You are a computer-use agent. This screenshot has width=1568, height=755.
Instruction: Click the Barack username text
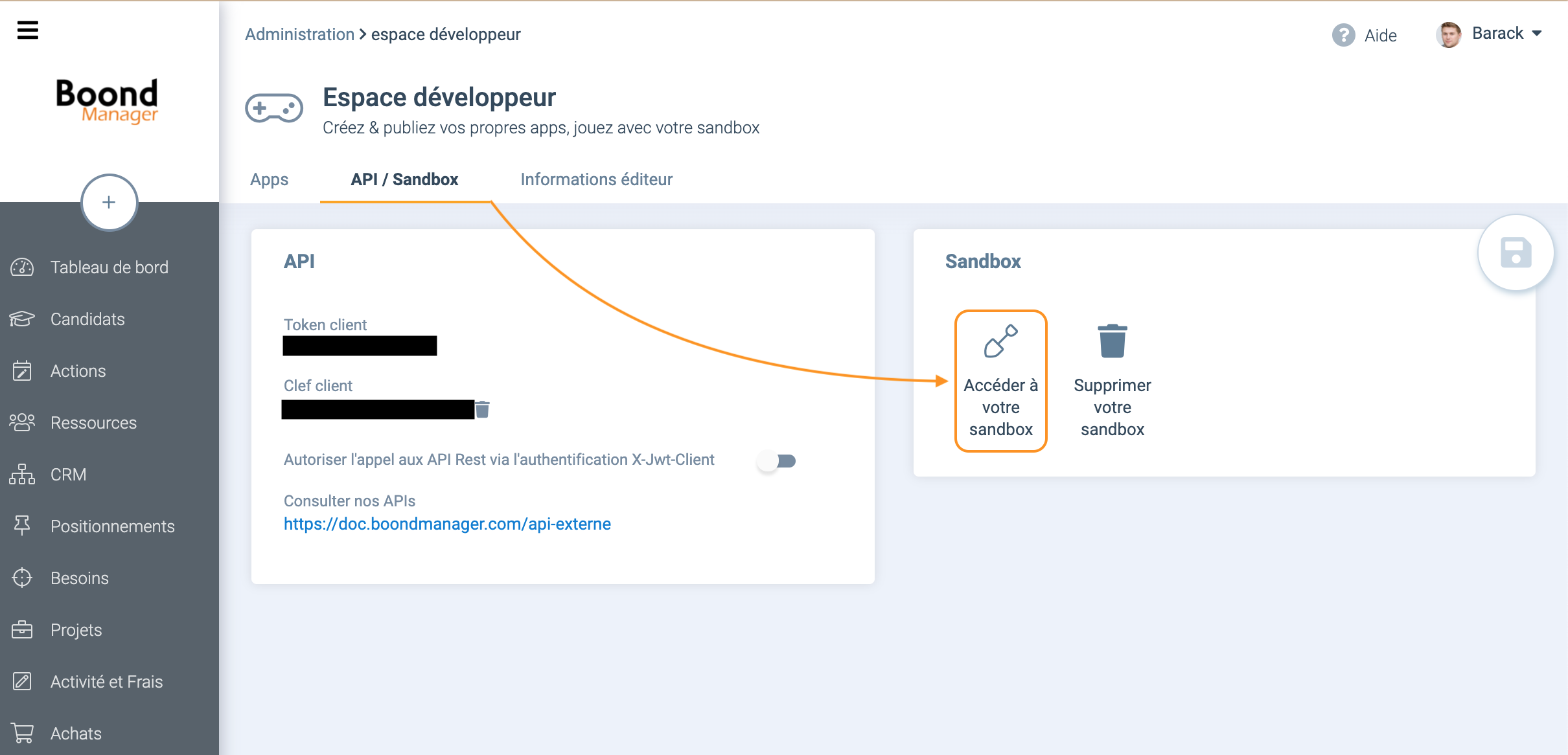point(1497,33)
